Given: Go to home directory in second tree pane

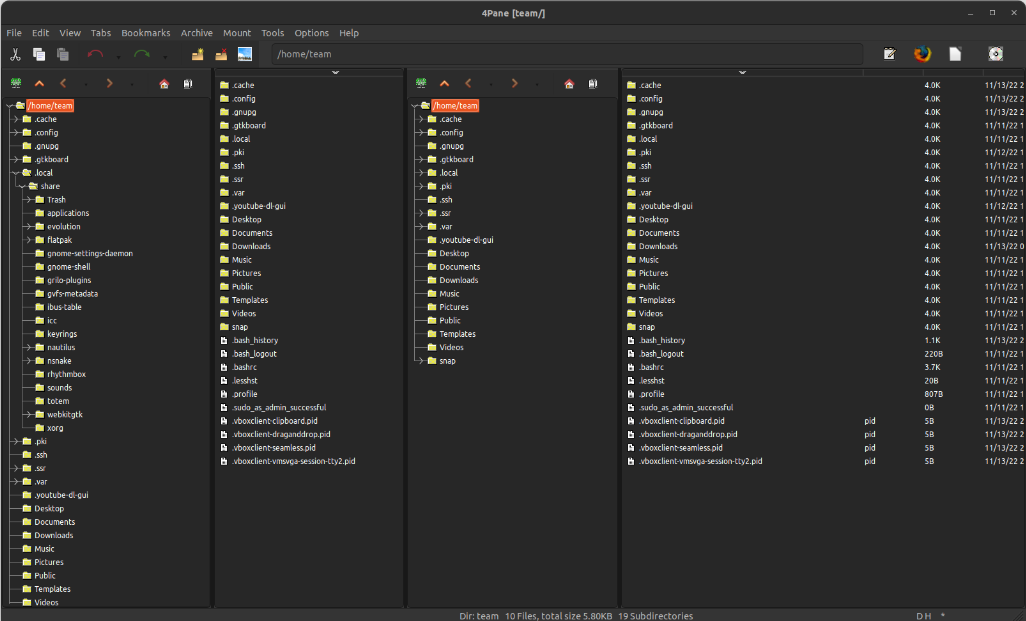Looking at the screenshot, I should (569, 83).
